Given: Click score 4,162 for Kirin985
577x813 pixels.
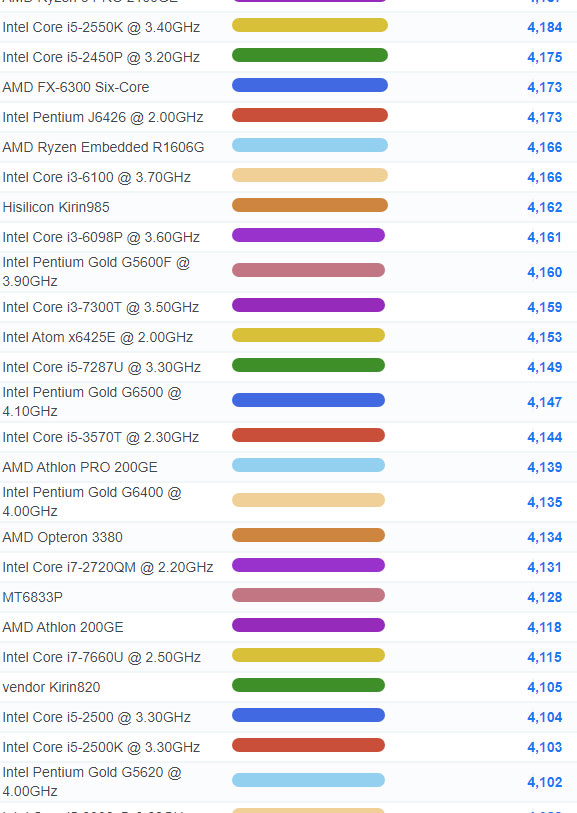Looking at the screenshot, I should 544,208.
